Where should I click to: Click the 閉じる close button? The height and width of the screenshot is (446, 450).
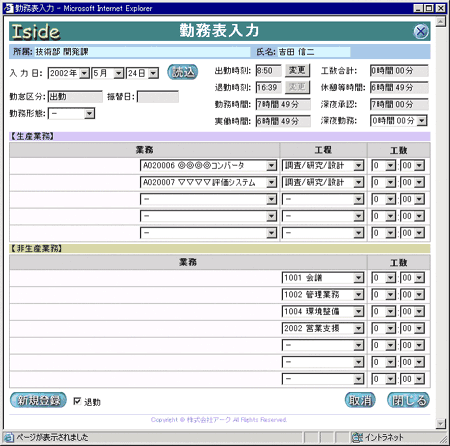[408, 400]
